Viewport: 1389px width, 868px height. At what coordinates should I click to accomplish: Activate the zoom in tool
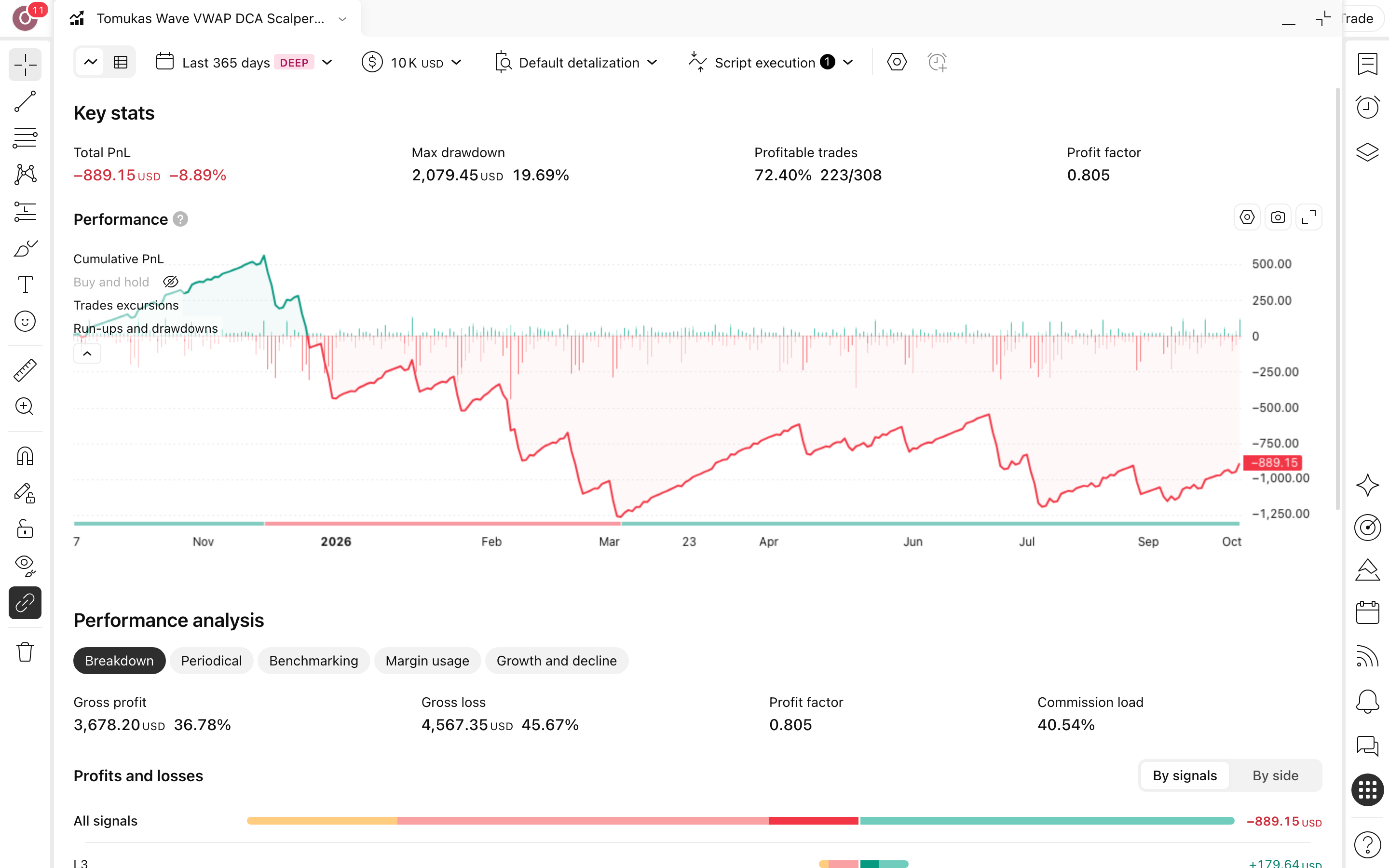click(x=25, y=407)
